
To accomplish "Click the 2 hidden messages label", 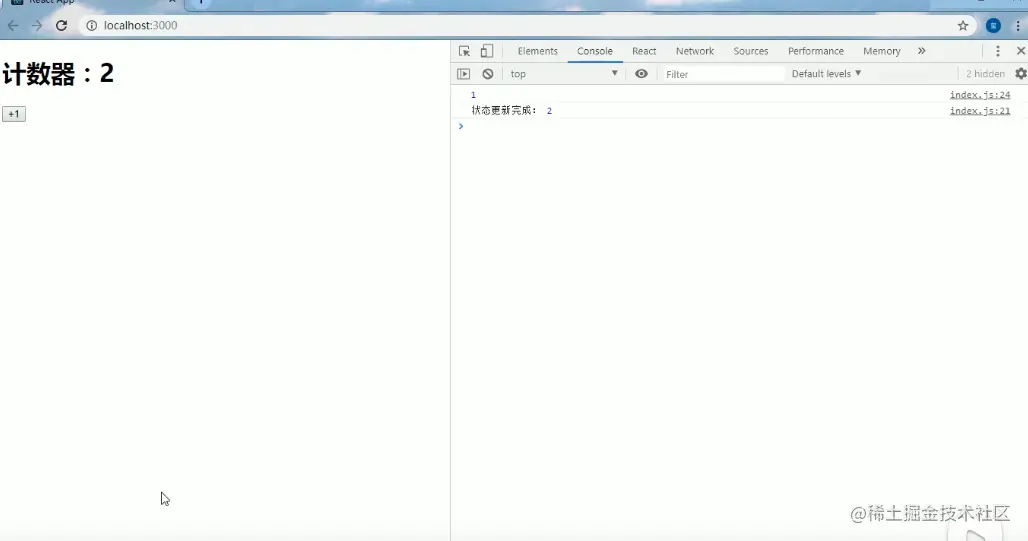I will pos(985,74).
